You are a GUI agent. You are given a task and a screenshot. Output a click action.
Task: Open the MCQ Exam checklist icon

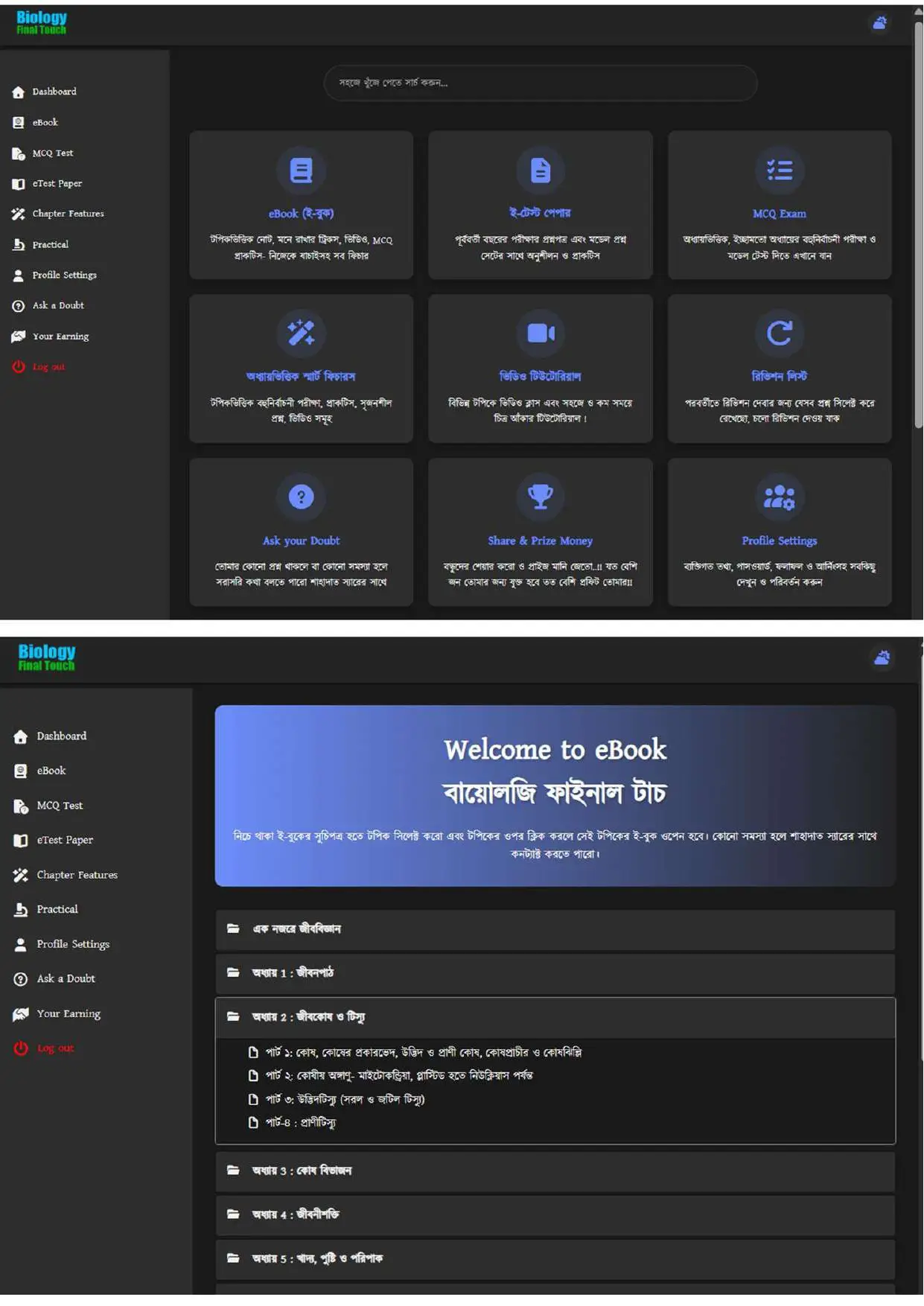pyautogui.click(x=779, y=171)
